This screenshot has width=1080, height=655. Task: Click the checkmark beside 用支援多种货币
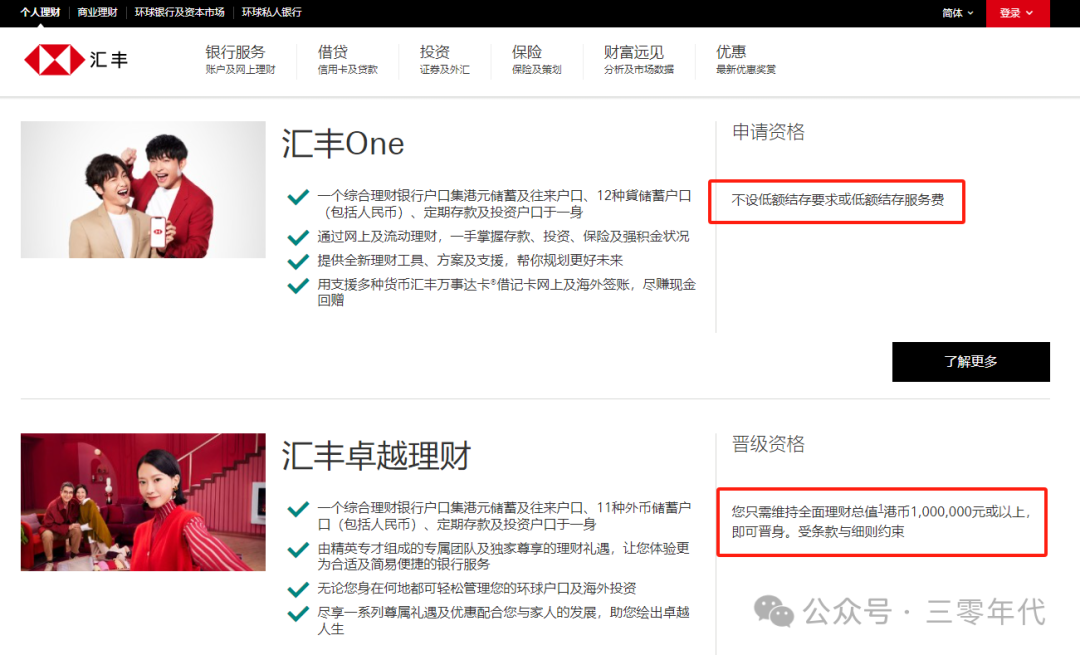click(x=298, y=286)
